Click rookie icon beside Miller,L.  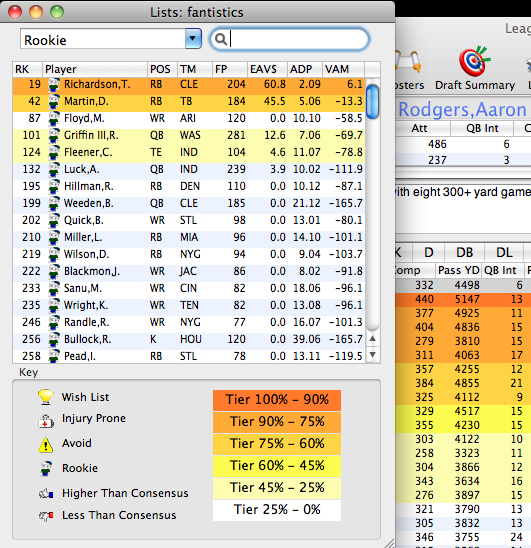[53, 238]
